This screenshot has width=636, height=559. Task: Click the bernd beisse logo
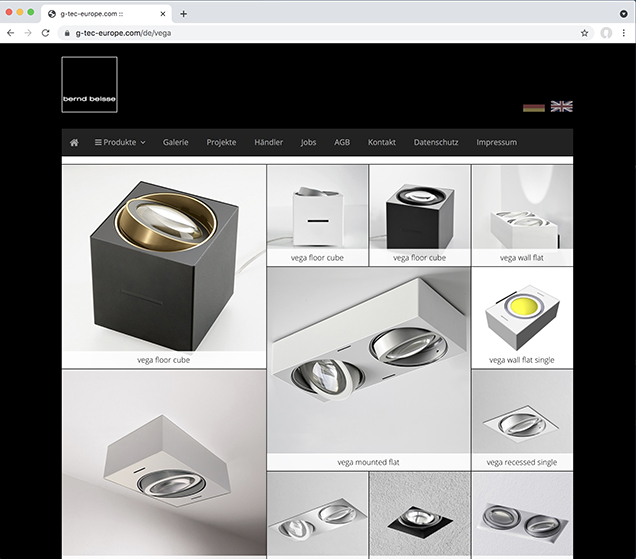[x=89, y=85]
